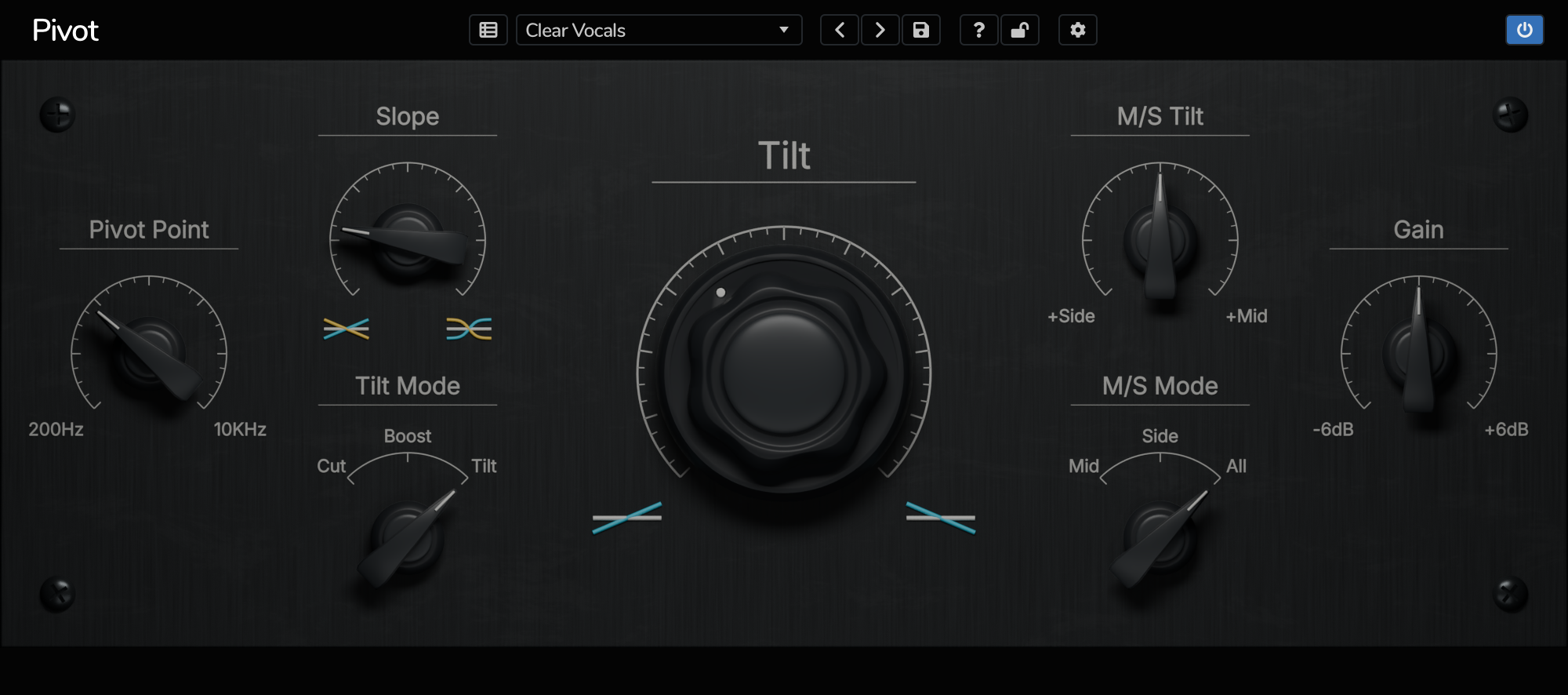
Task: Click the Pivot Point knob
Action: 149,353
